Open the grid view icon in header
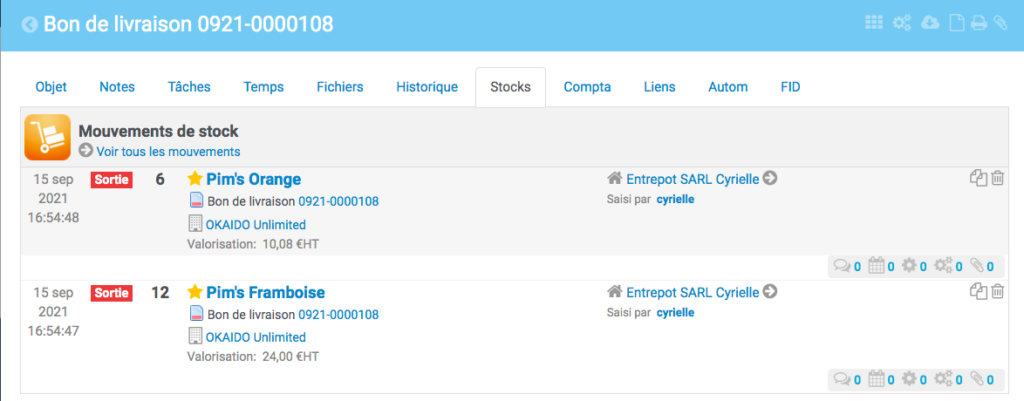1024x401 pixels. point(874,22)
